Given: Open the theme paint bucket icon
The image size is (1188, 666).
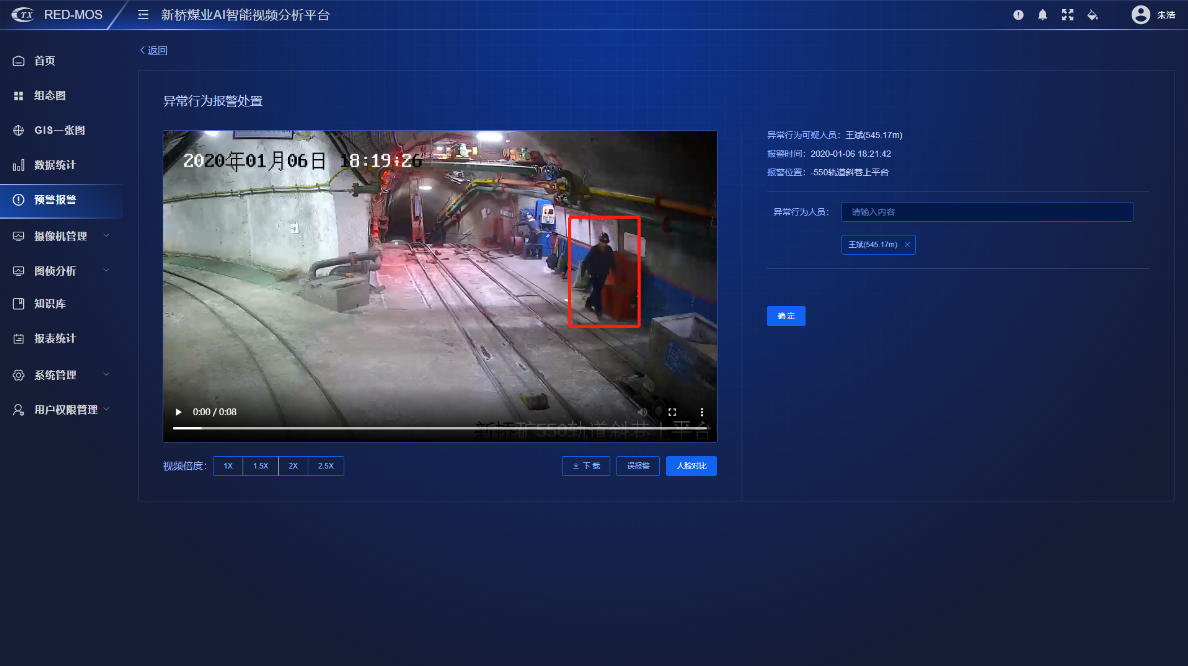Looking at the screenshot, I should click(1093, 14).
